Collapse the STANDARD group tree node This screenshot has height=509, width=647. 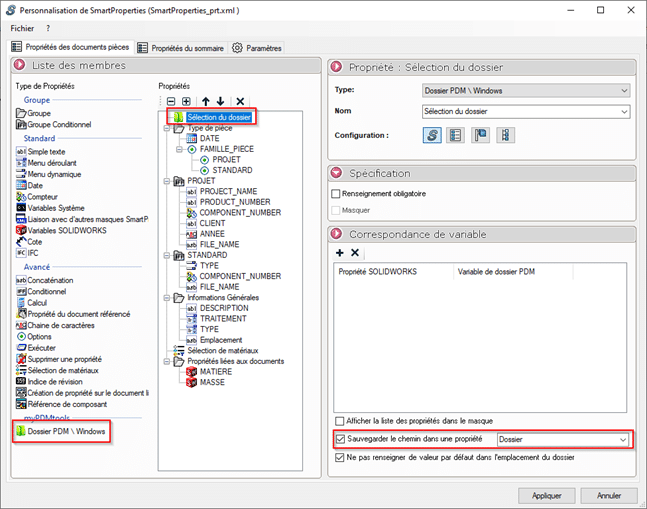pos(167,255)
